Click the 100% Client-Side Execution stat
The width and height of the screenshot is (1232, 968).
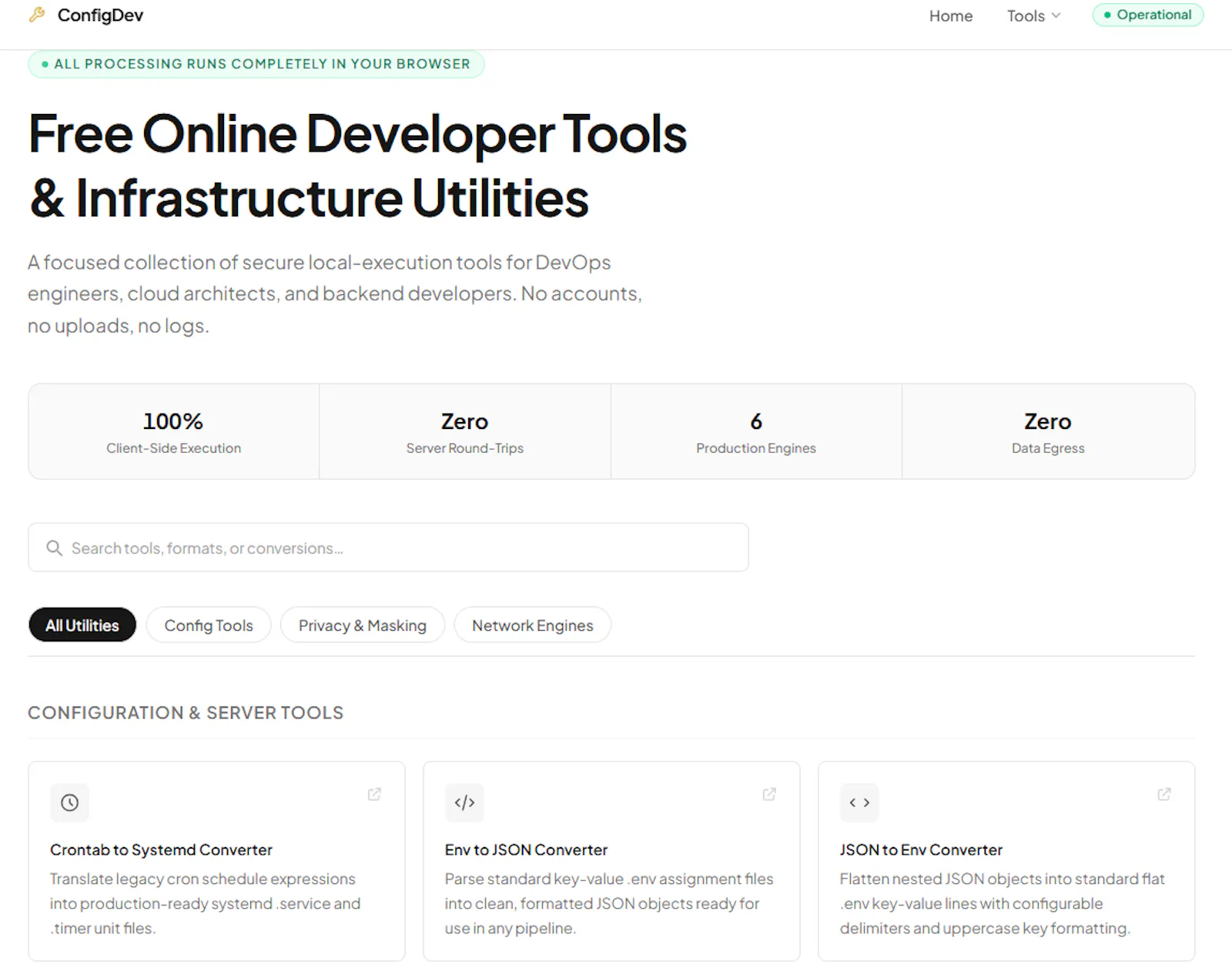174,432
